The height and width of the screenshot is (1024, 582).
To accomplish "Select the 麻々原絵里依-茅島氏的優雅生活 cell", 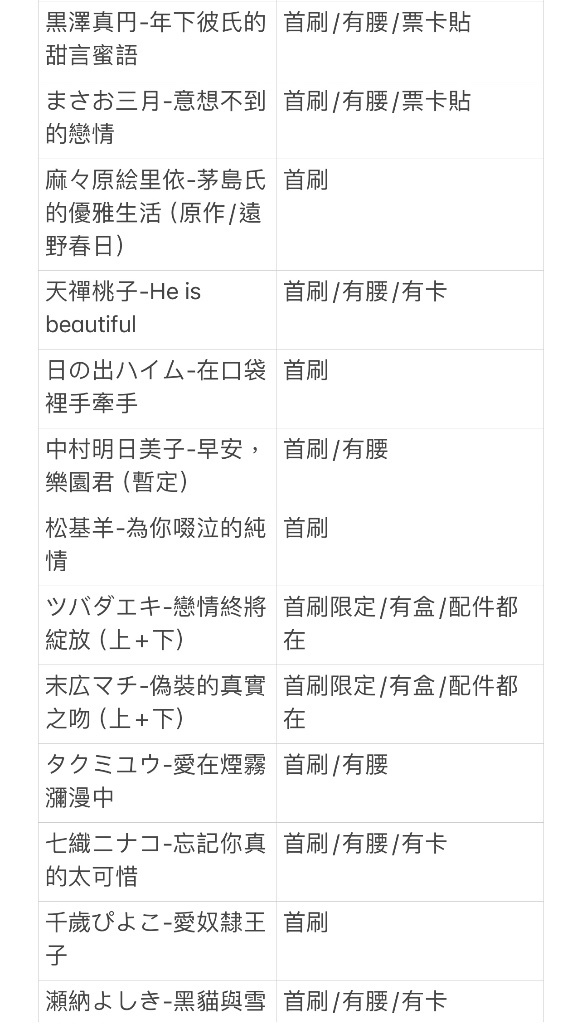I will (156, 213).
